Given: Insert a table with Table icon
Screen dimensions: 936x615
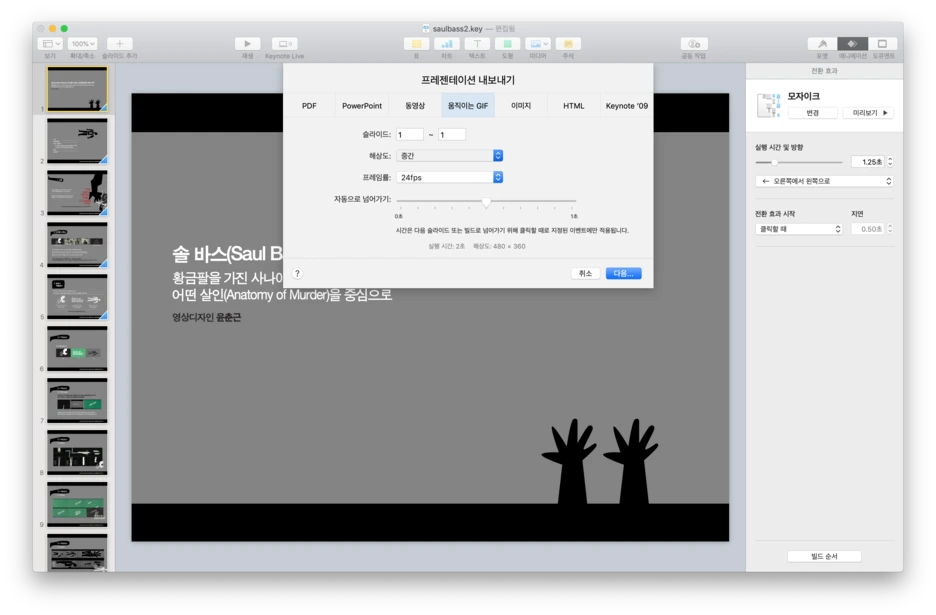Looking at the screenshot, I should tap(416, 44).
